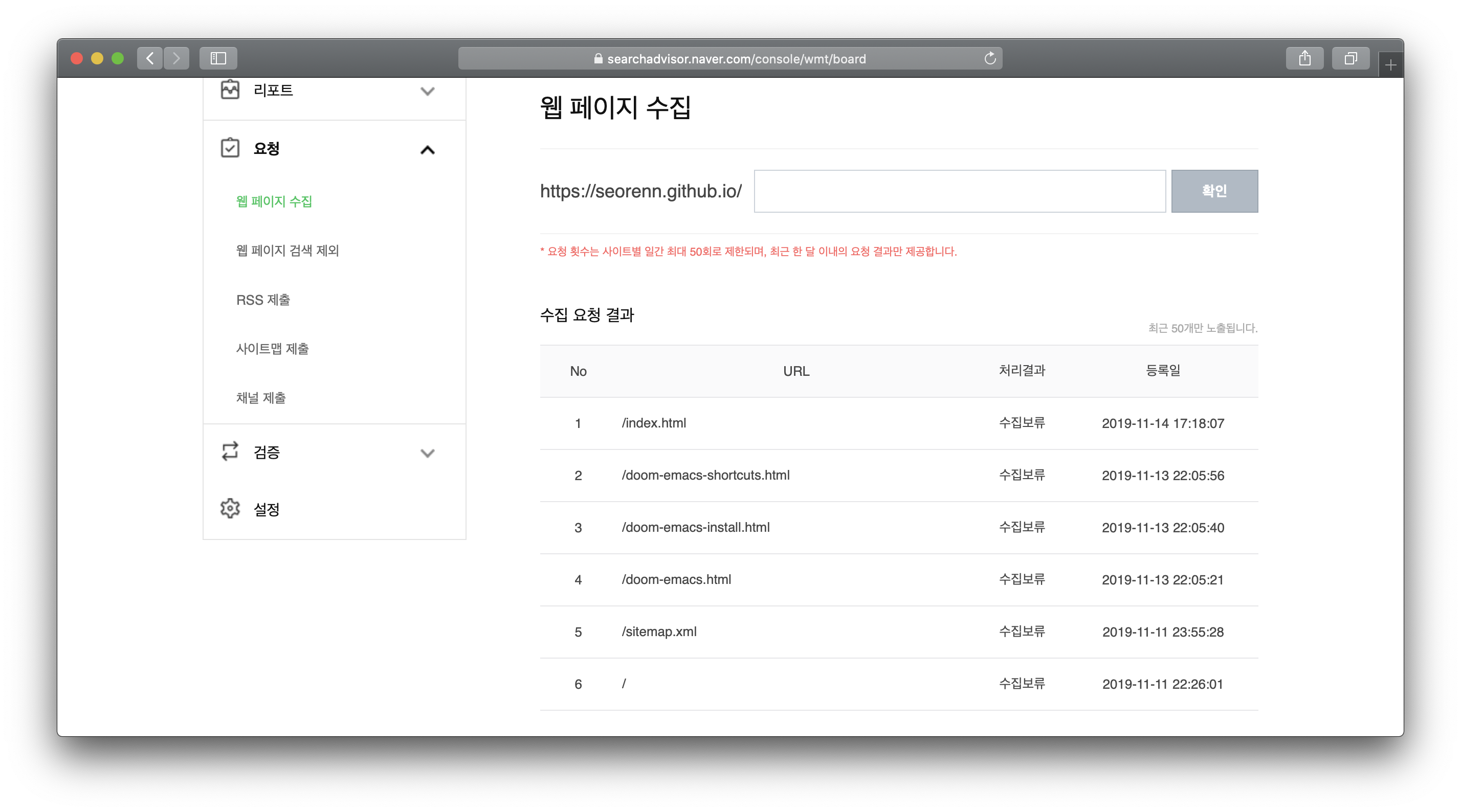Screen dimensions: 1461x812
Task: Open a new tab with plus
Action: [x=1390, y=66]
